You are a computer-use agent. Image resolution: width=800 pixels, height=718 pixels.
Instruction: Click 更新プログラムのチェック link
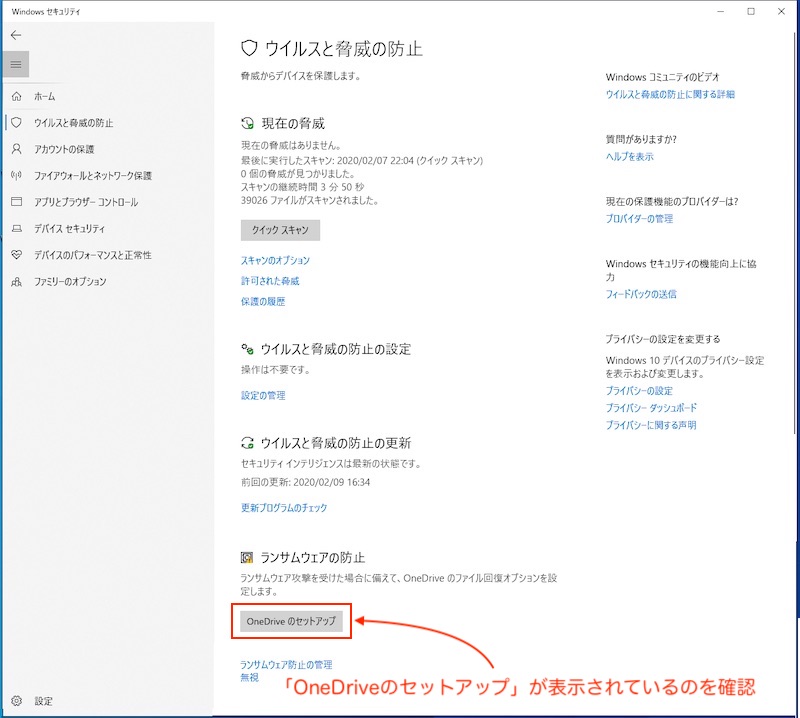[284, 507]
